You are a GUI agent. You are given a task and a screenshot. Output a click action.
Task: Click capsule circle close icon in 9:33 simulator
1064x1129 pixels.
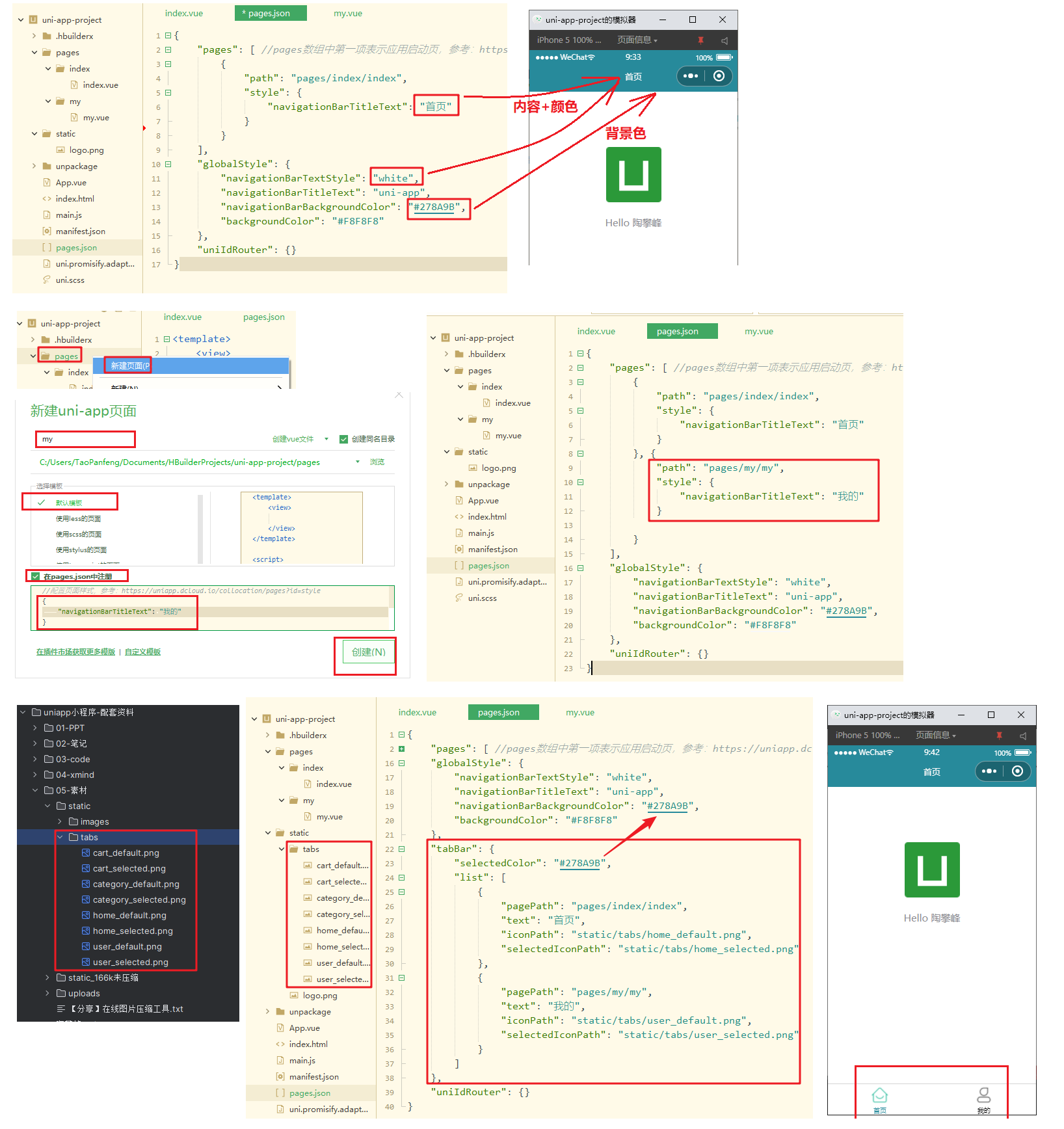point(719,76)
